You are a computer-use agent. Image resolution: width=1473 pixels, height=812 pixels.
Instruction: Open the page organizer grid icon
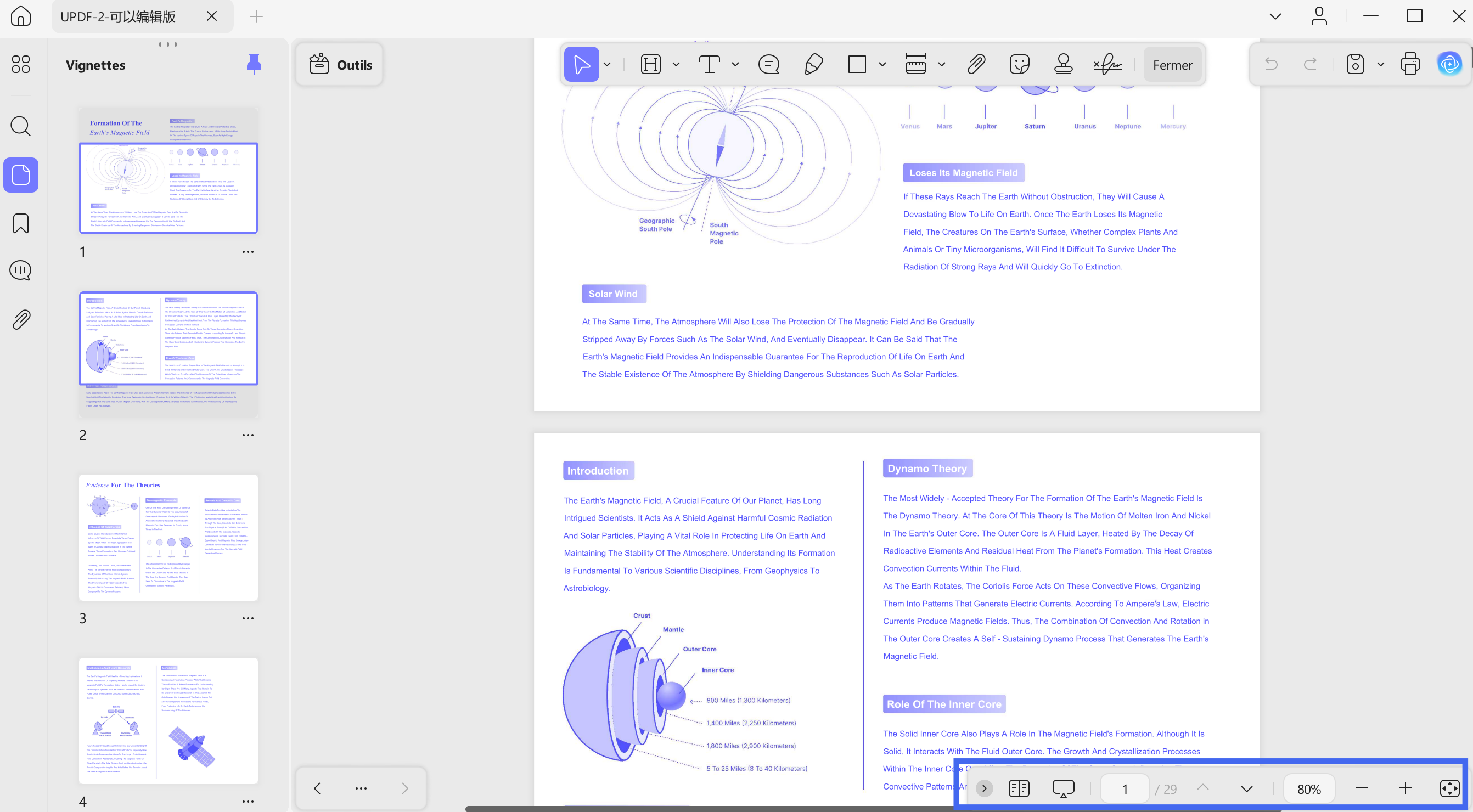(x=21, y=64)
